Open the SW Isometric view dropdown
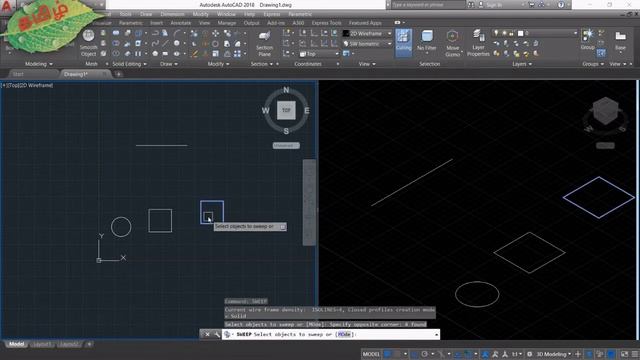This screenshot has width=640, height=360. coord(367,44)
